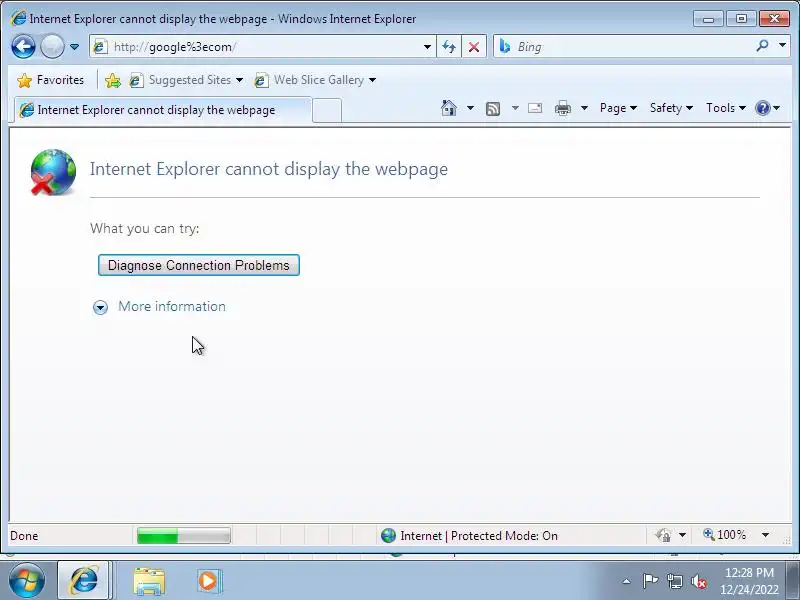The image size is (800, 600).
Task: Open the Windows Start menu
Action: 26,581
